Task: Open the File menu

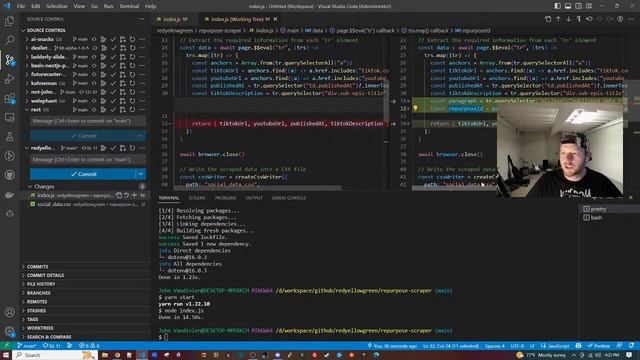Action: point(21,6)
